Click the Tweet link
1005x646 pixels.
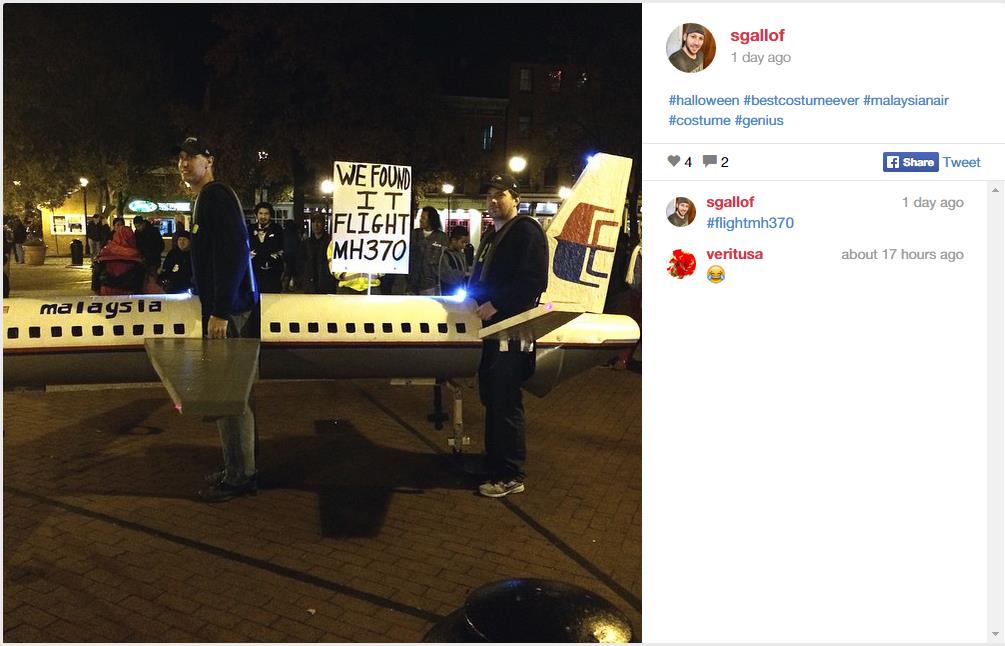point(961,162)
